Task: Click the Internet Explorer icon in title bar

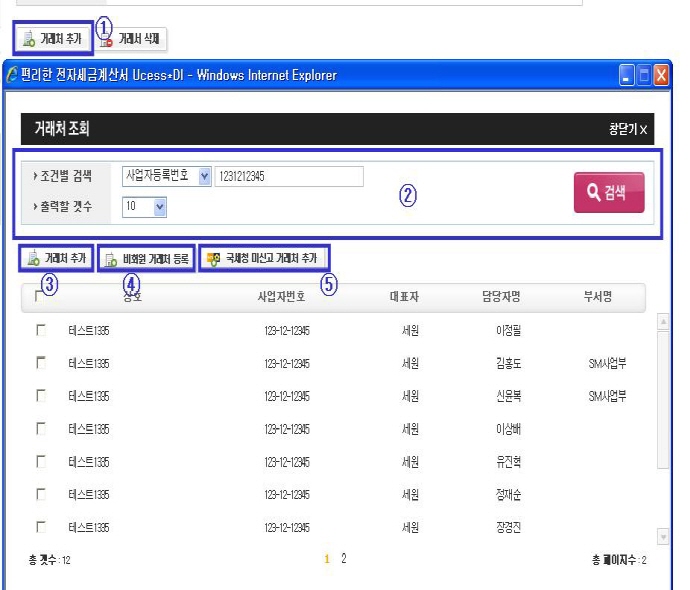Action: pos(11,75)
